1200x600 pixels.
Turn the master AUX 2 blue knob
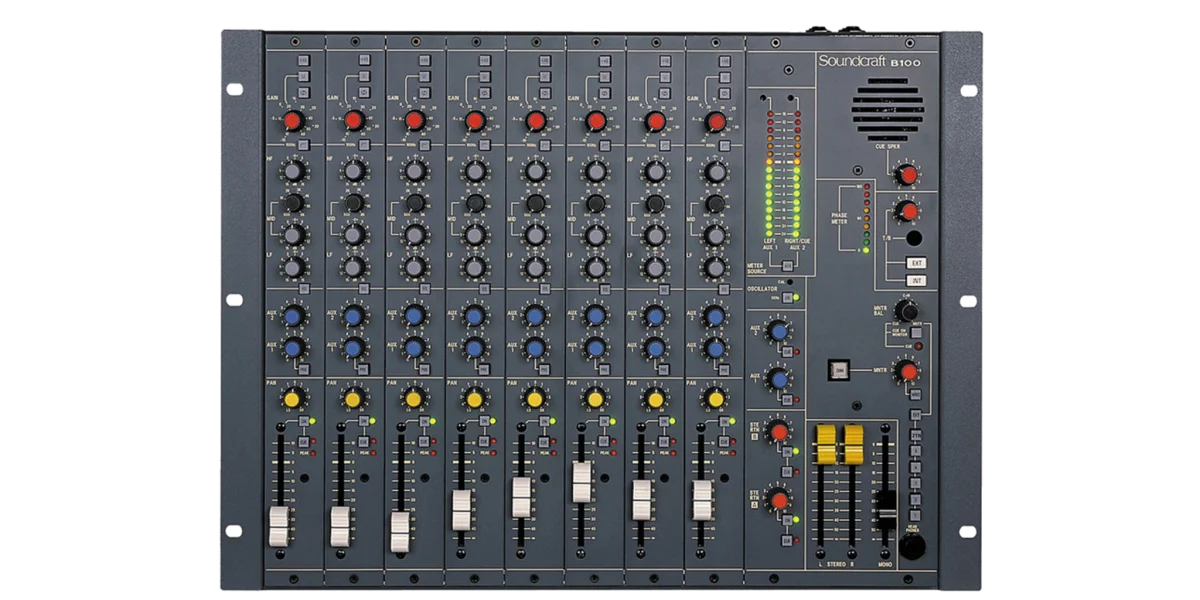[x=778, y=330]
